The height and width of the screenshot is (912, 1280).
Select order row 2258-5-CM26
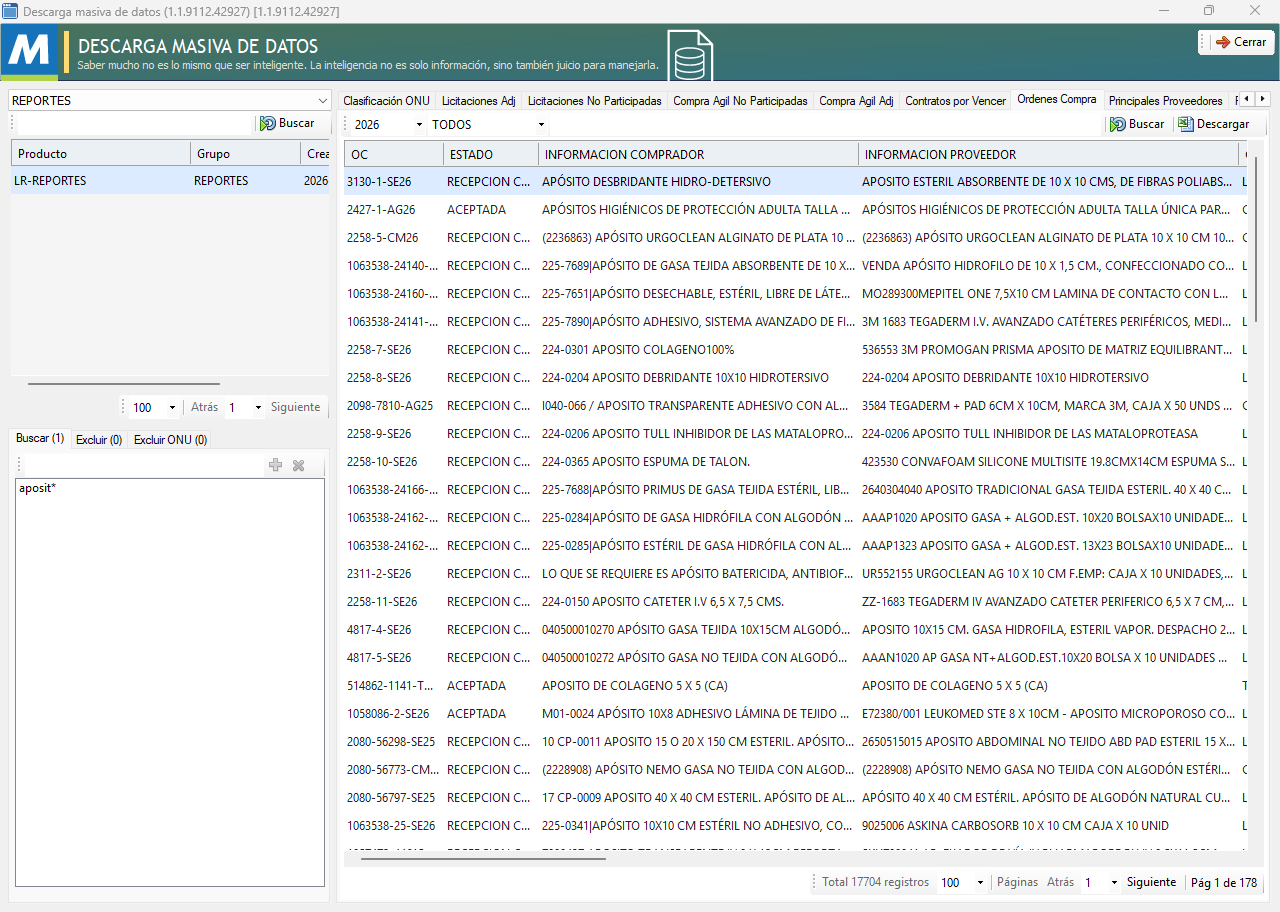pos(795,238)
